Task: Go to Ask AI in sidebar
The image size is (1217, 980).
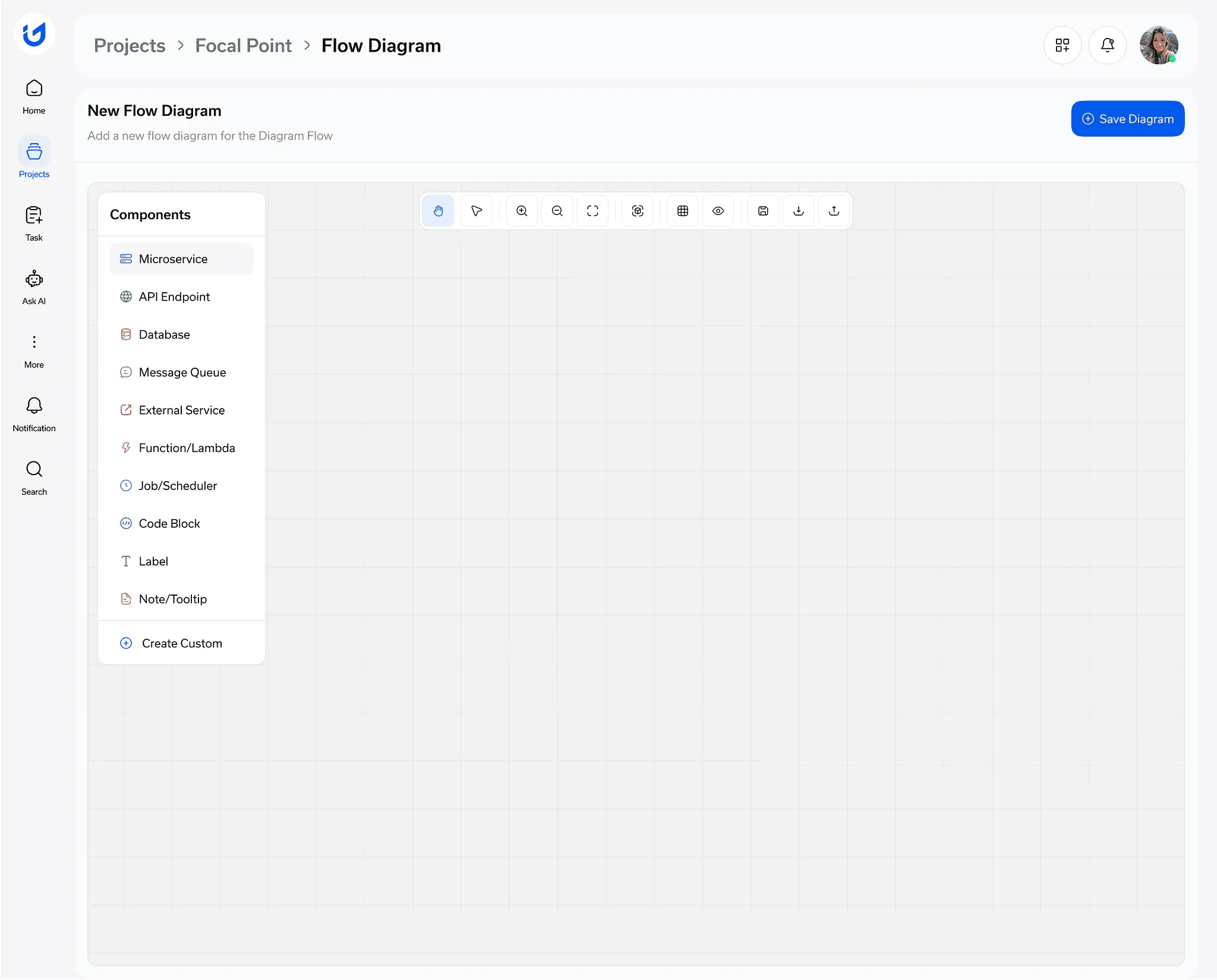Action: click(x=34, y=287)
